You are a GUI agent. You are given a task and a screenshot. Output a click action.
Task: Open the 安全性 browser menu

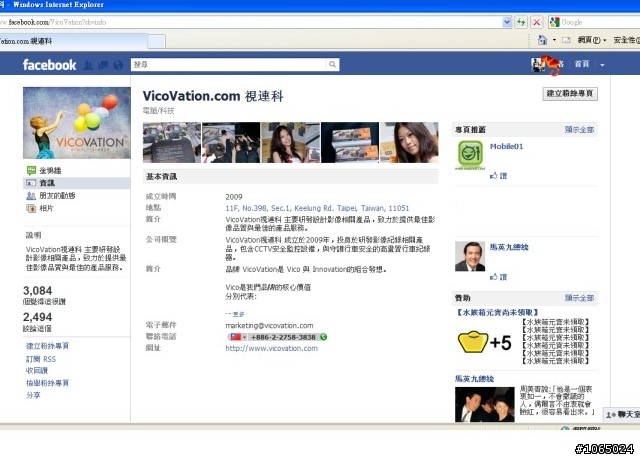point(627,40)
